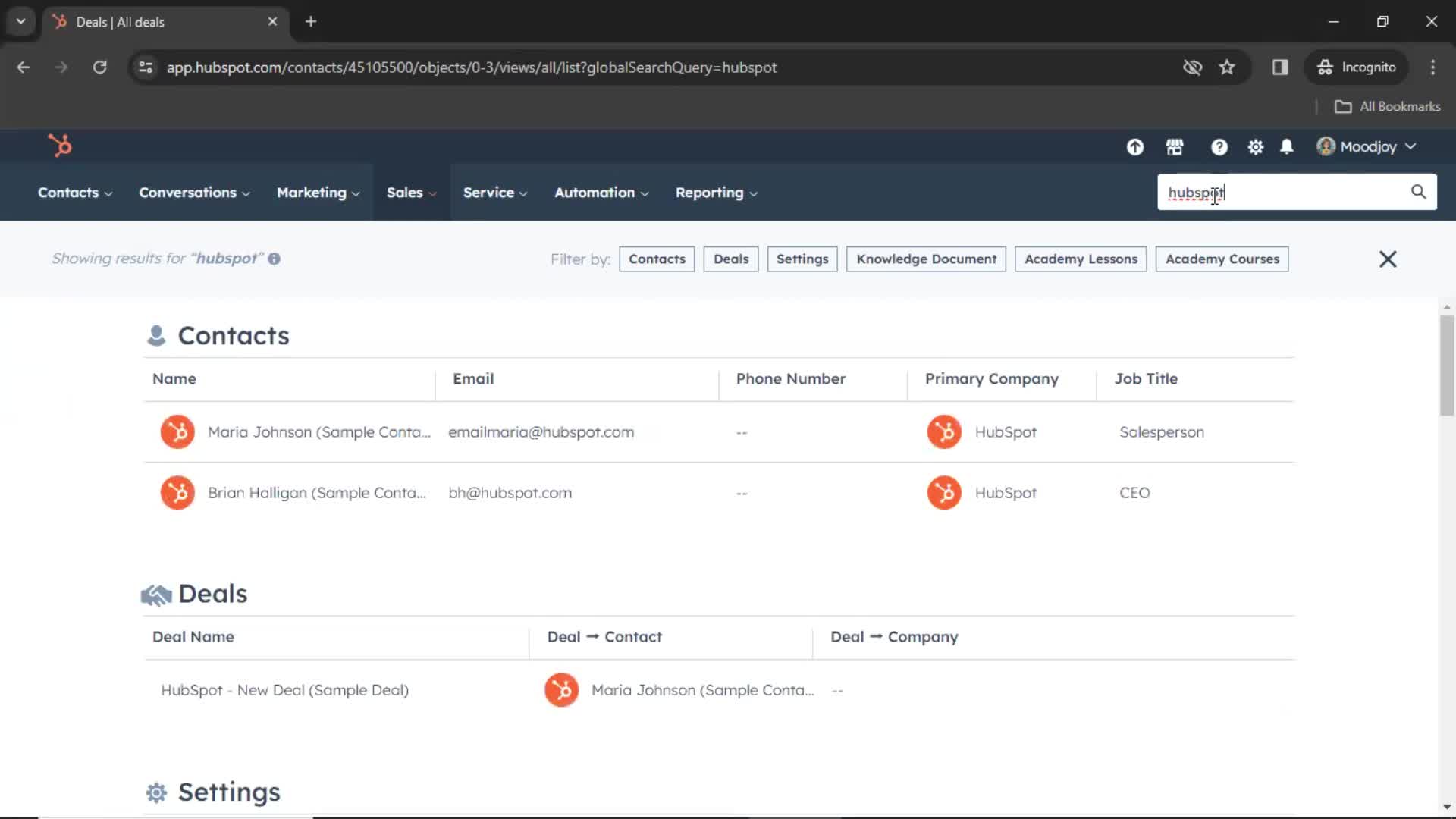Filter results by Contacts
The image size is (1456, 819).
click(657, 259)
